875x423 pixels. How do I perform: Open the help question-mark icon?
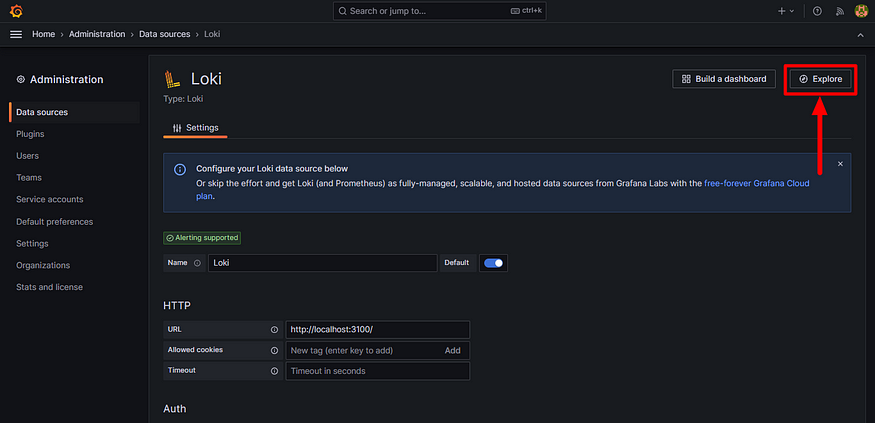click(x=818, y=11)
